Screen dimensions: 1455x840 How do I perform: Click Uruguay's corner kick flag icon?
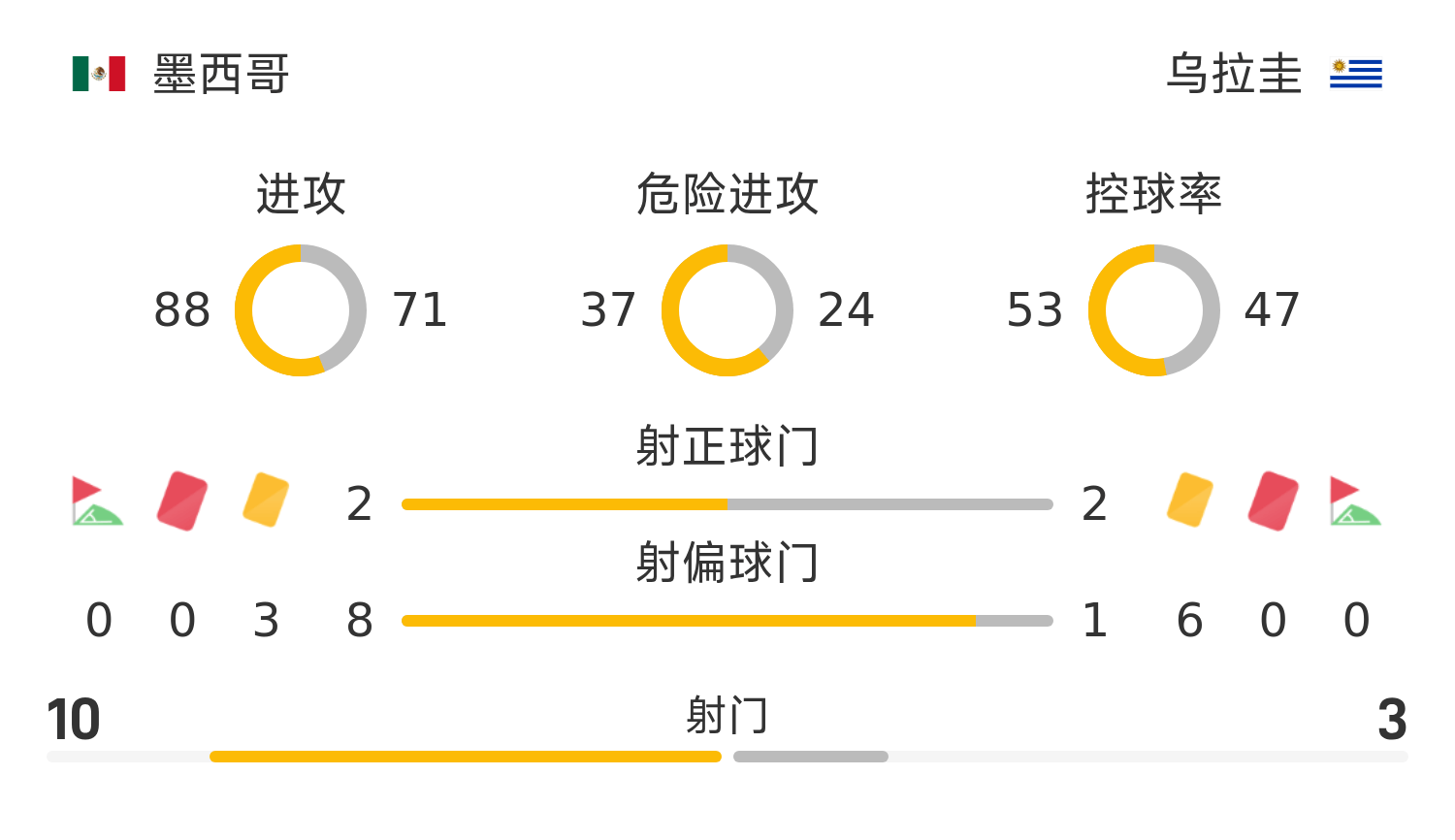[x=1355, y=501]
